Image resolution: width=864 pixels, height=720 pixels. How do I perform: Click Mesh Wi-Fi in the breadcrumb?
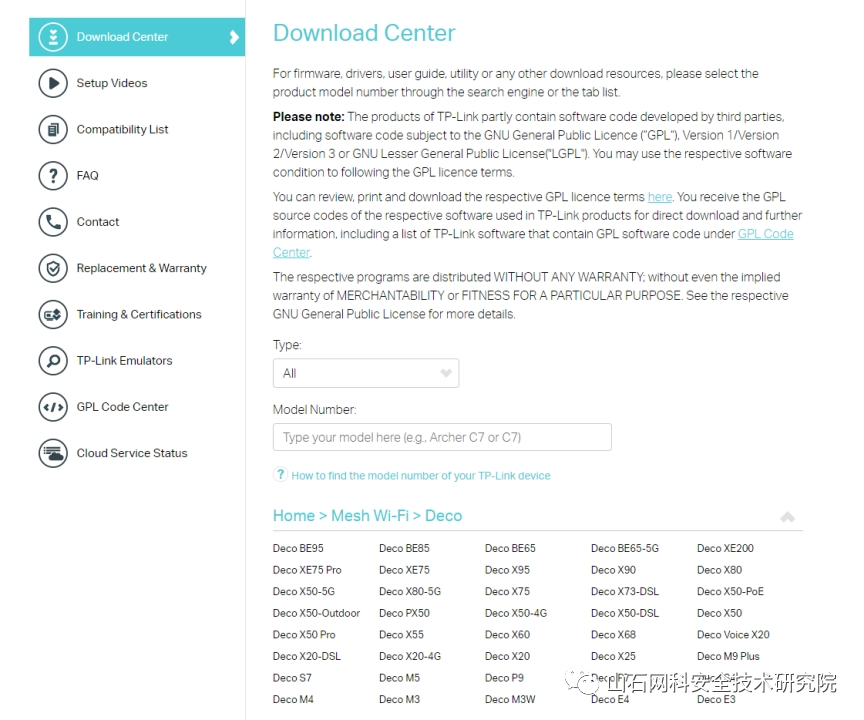pyautogui.click(x=370, y=516)
